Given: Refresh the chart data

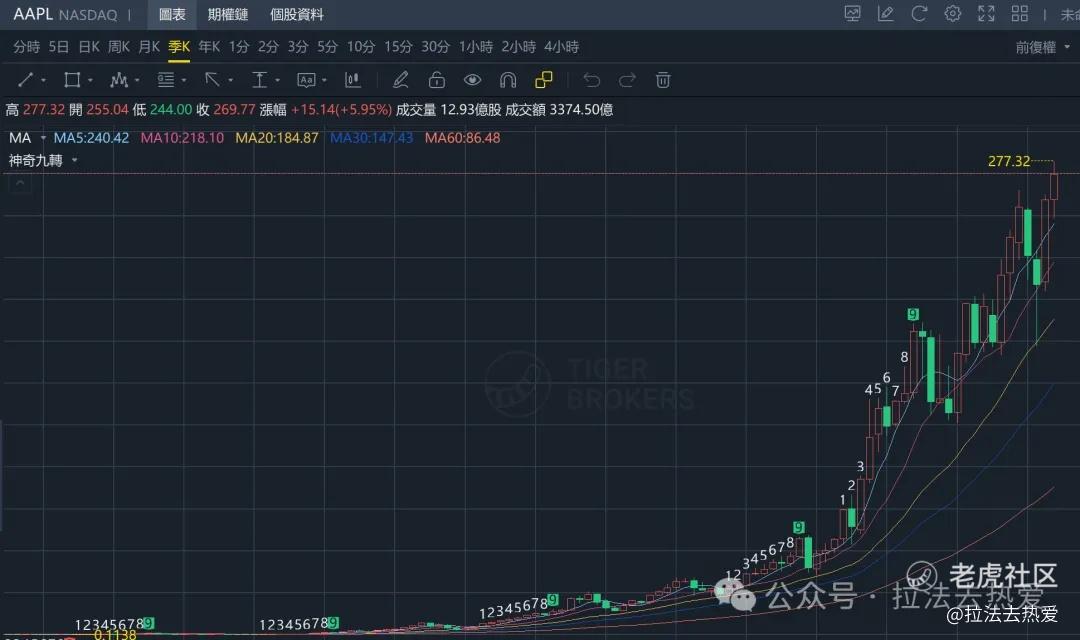Looking at the screenshot, I should point(919,13).
